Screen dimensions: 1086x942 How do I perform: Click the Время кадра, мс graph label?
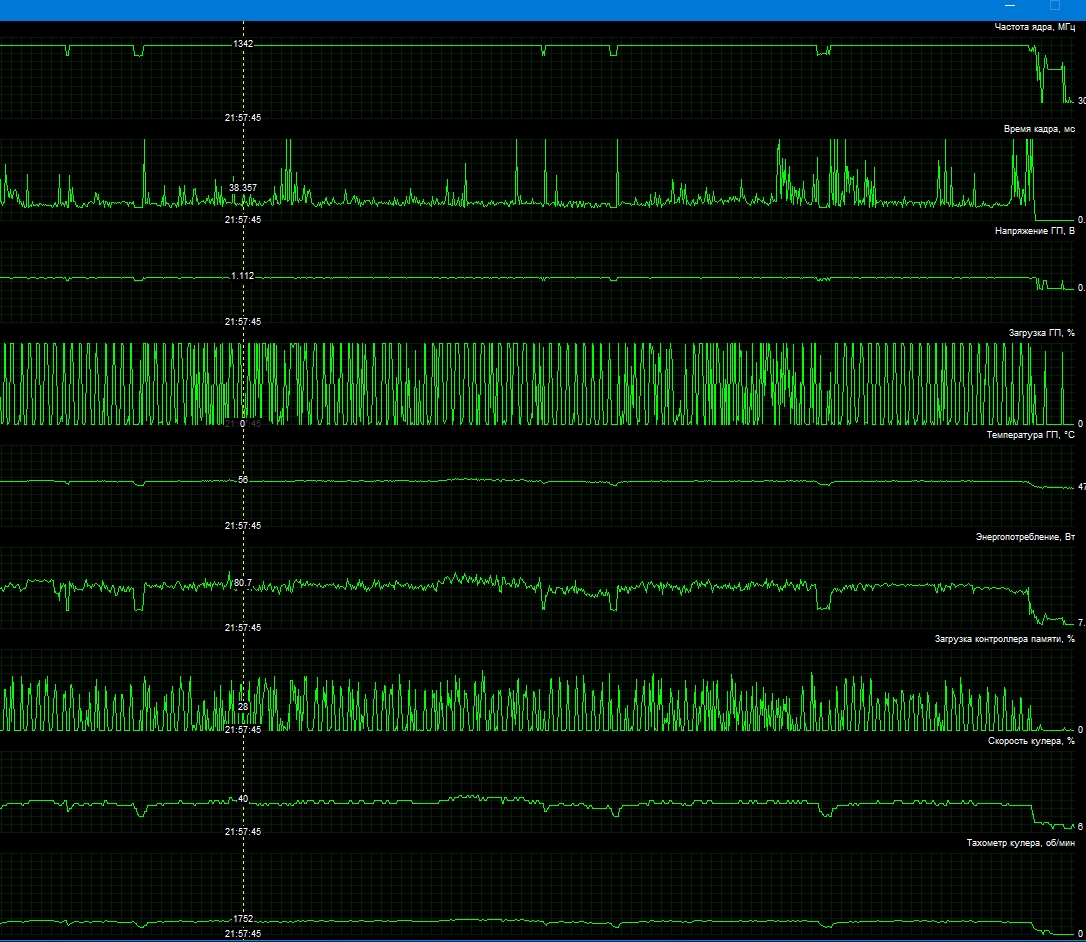pyautogui.click(x=1040, y=129)
